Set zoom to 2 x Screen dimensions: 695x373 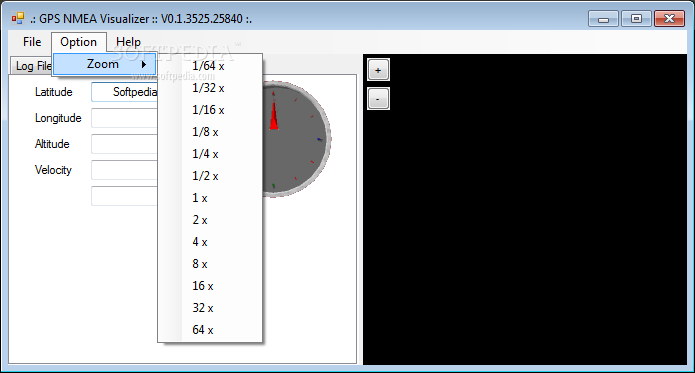[x=210, y=220]
